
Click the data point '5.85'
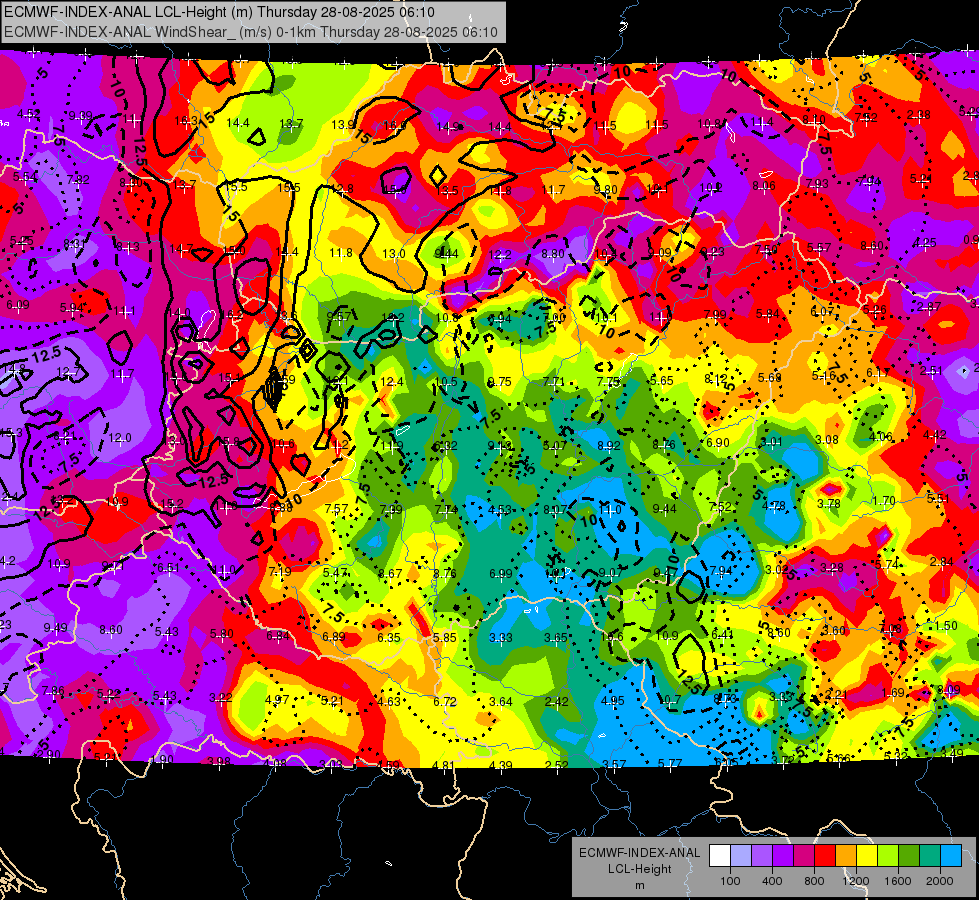445,638
